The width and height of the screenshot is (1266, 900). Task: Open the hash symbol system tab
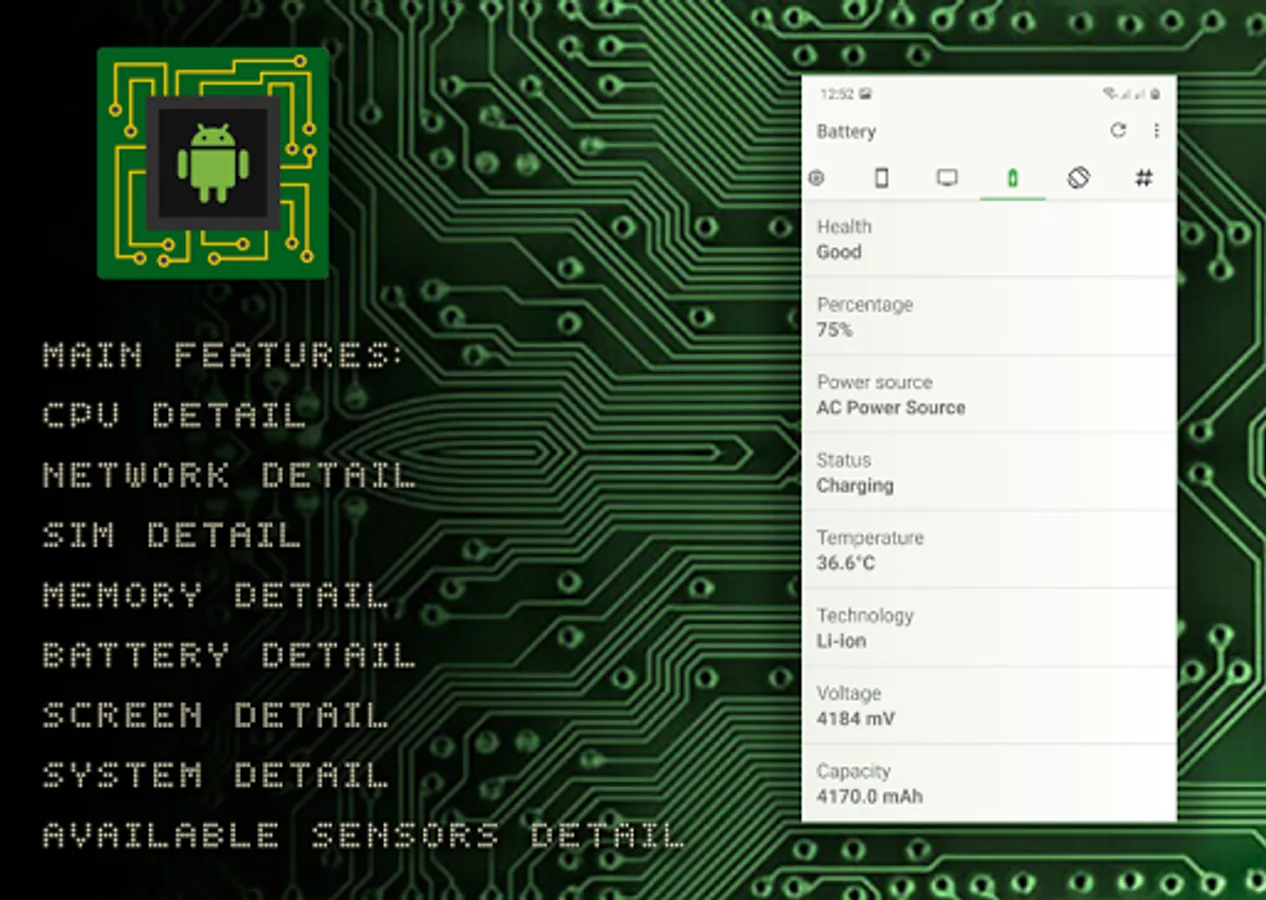(1144, 178)
